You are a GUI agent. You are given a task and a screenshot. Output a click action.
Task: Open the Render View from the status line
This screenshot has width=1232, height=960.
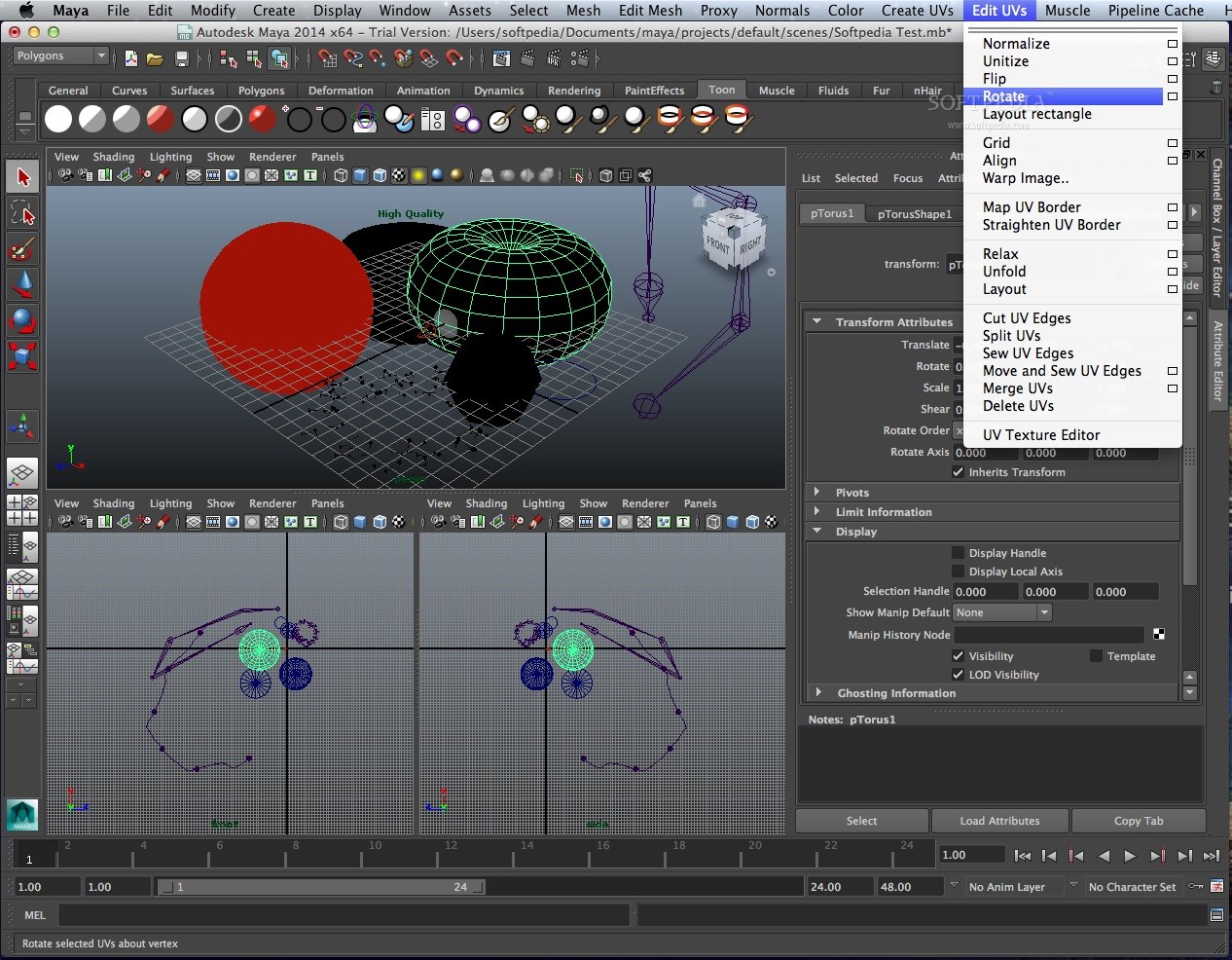(x=502, y=58)
